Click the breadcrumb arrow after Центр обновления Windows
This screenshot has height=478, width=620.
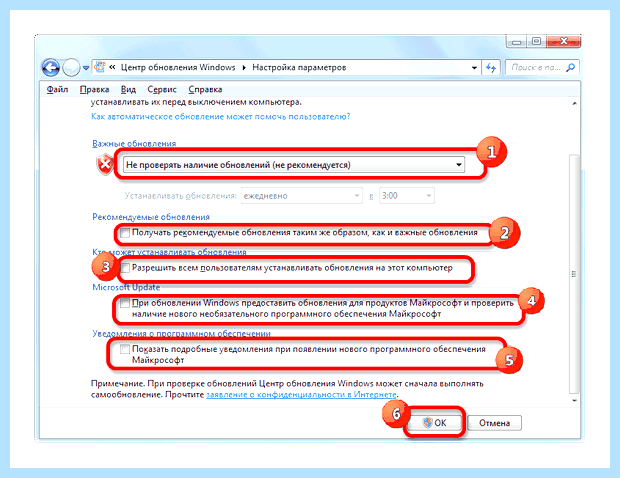coord(244,68)
